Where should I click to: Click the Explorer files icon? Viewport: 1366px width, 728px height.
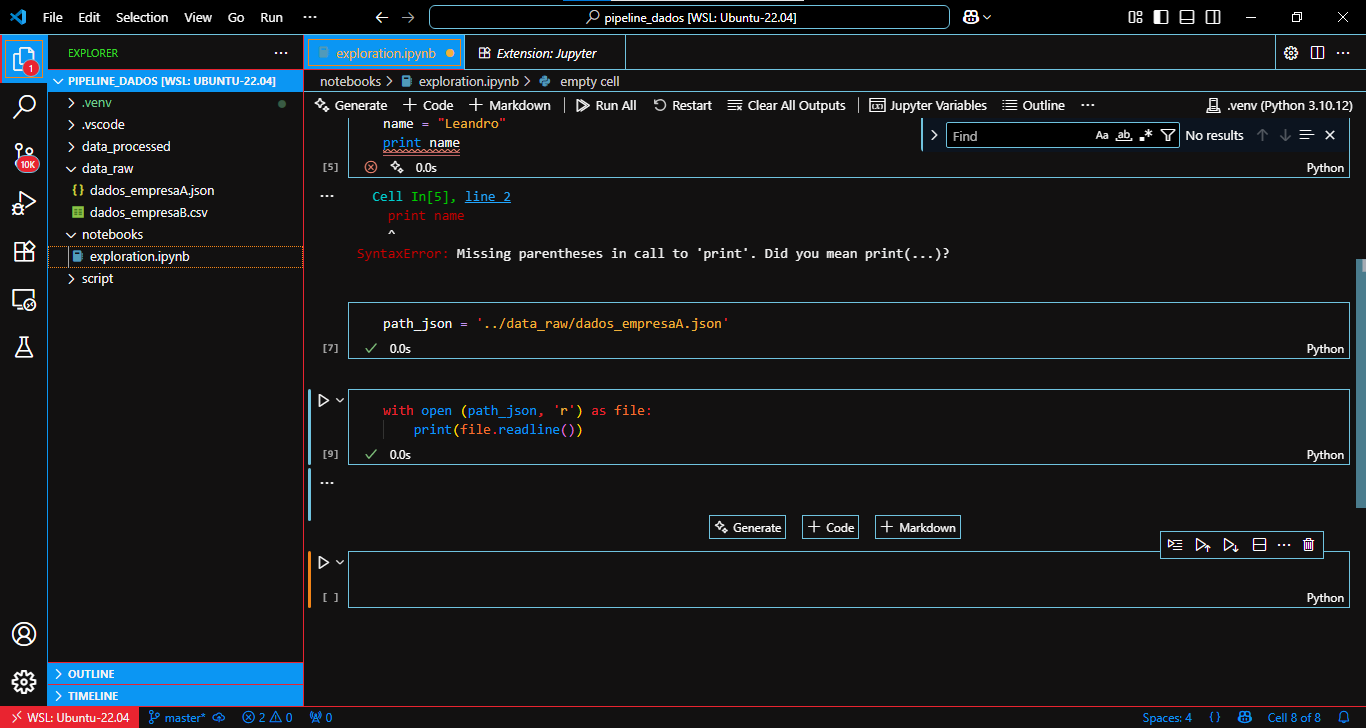pos(24,59)
